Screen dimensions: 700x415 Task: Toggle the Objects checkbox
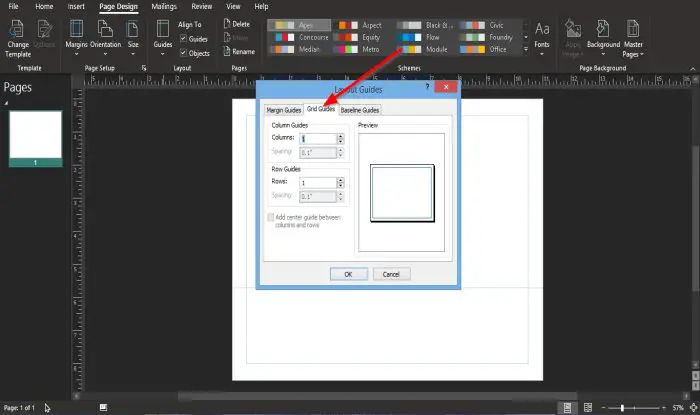coord(183,53)
